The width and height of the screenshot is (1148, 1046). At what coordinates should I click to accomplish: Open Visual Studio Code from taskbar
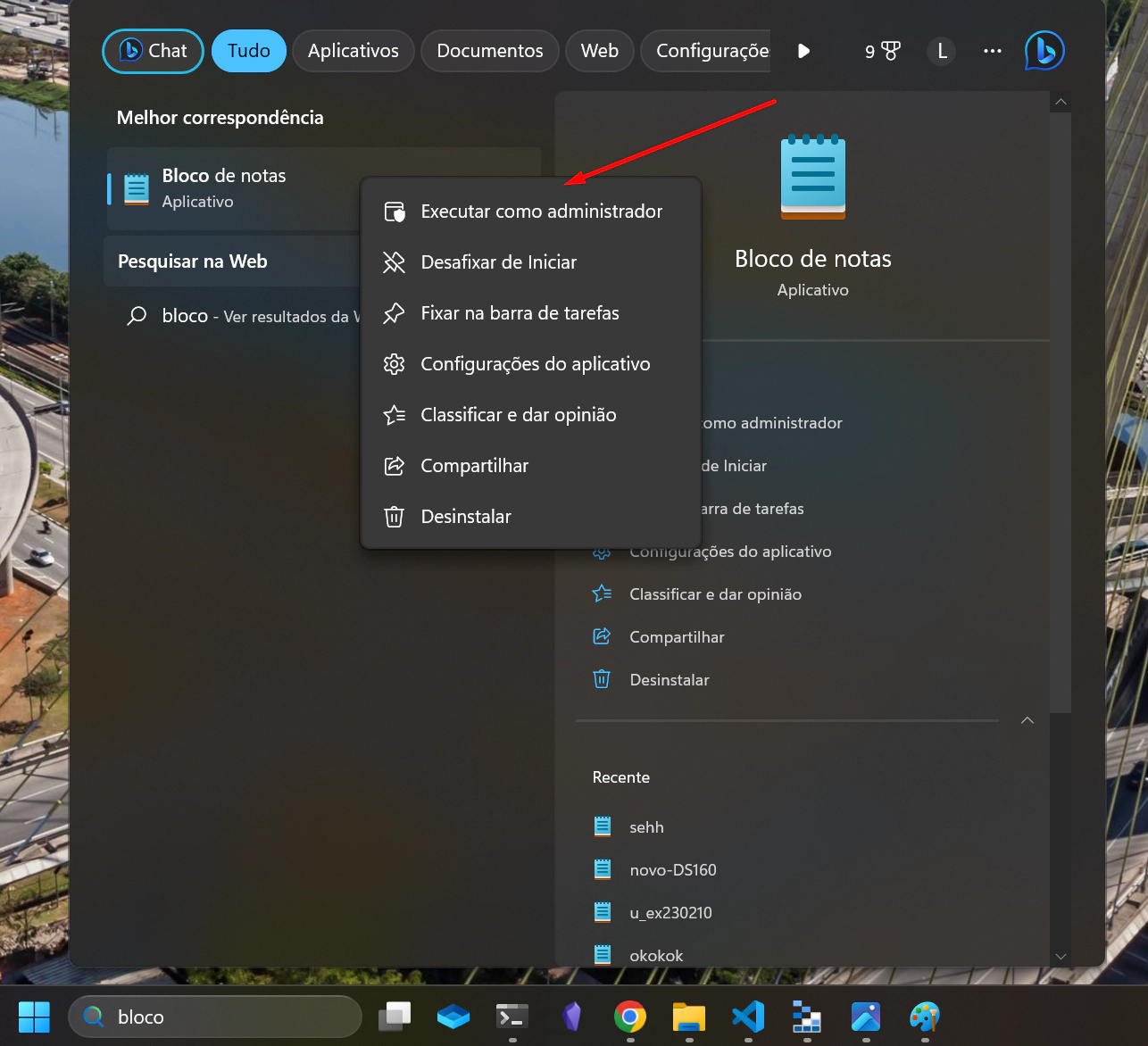coord(748,1017)
